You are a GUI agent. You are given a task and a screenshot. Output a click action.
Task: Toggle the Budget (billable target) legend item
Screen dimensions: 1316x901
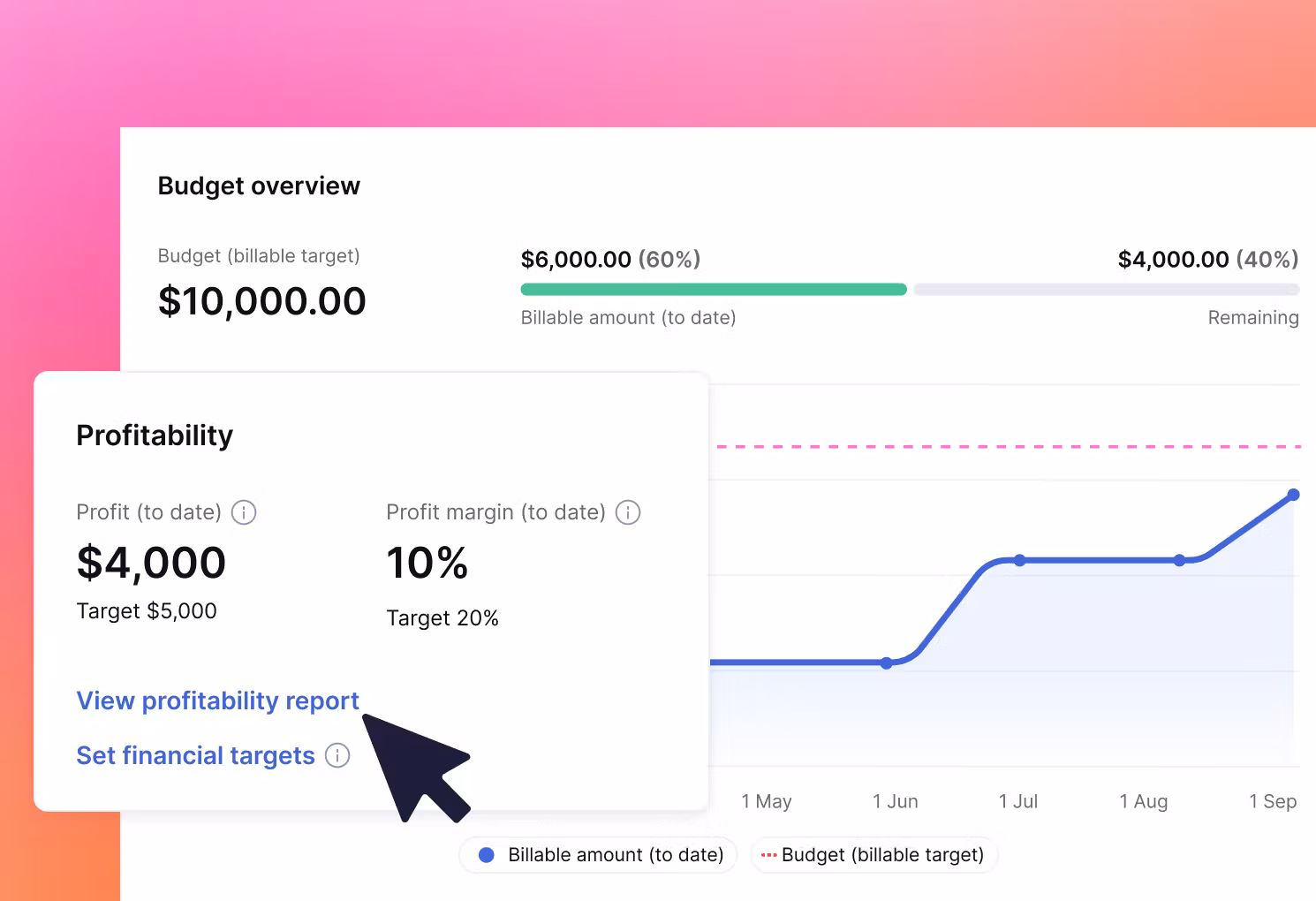pos(873,855)
